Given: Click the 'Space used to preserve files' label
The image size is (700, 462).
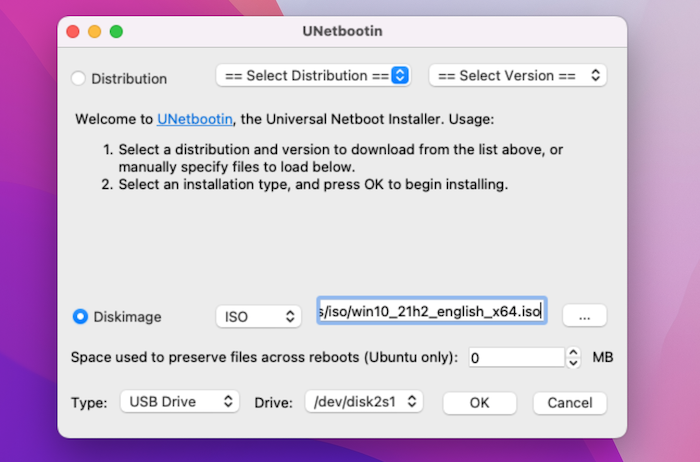Looking at the screenshot, I should [264, 357].
